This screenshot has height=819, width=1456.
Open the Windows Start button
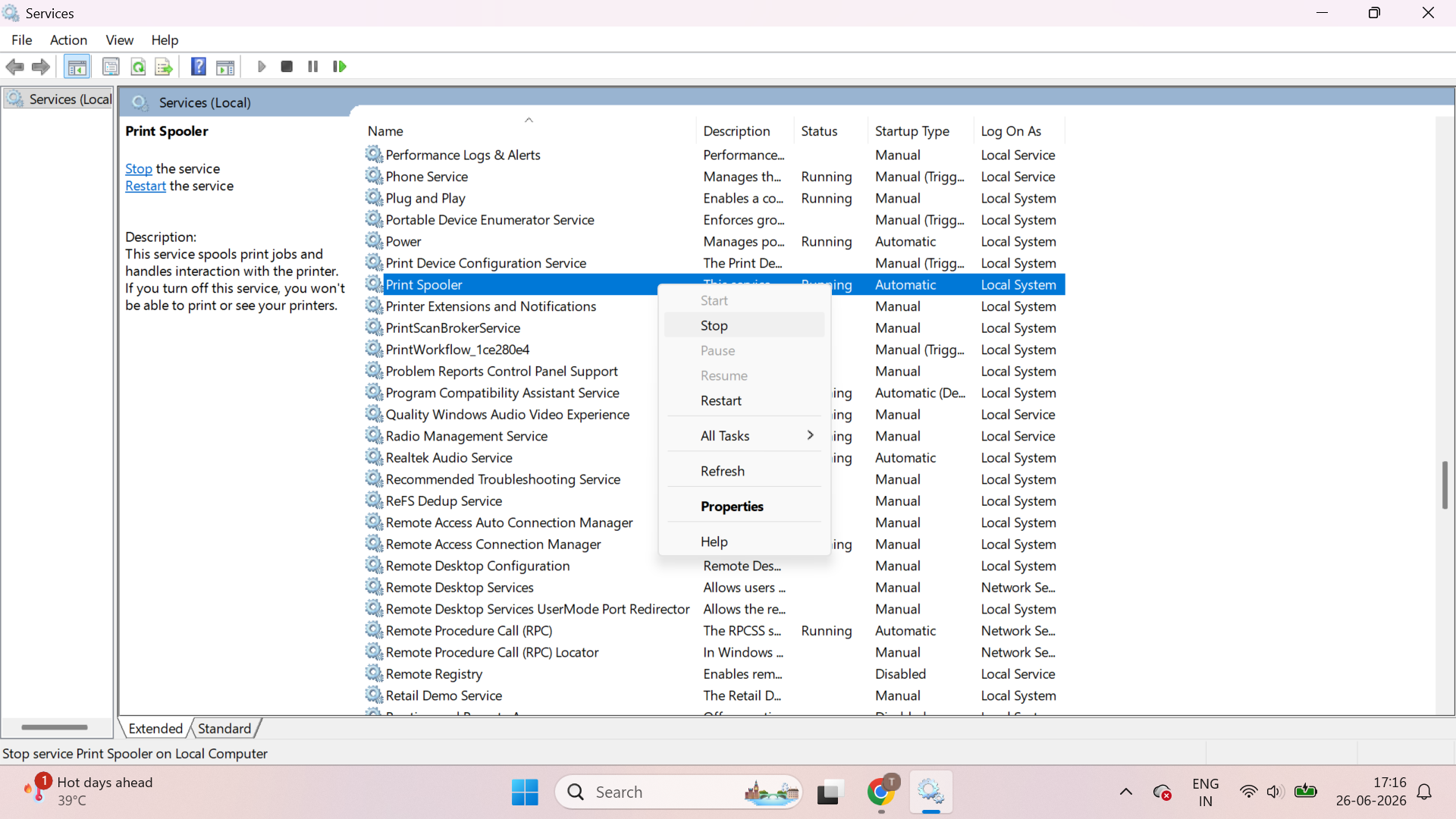(x=525, y=792)
